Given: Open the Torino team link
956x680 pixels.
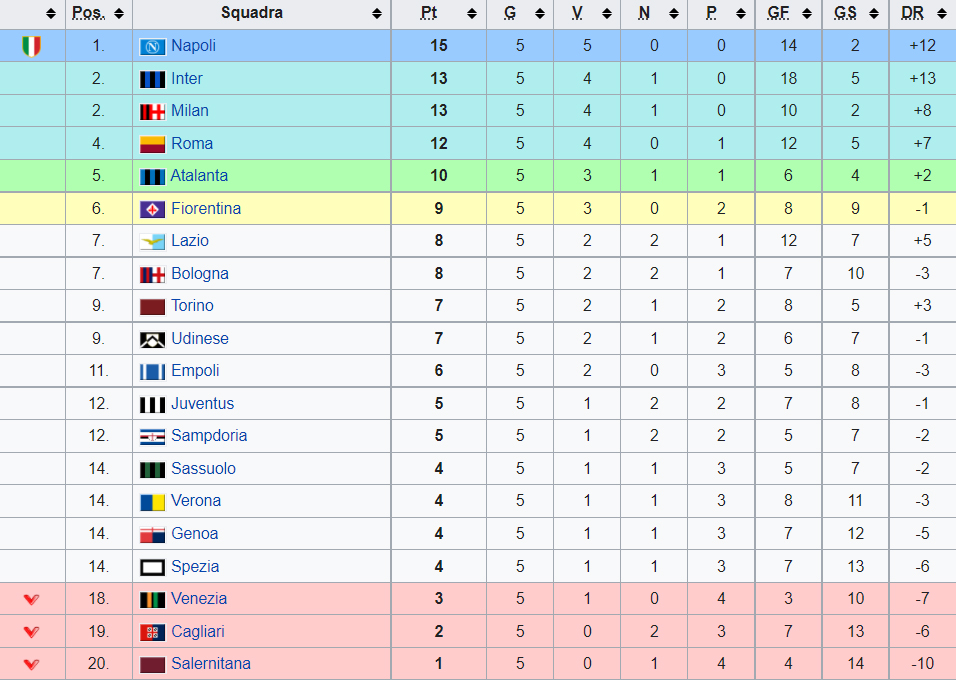Looking at the screenshot, I should click(192, 306).
